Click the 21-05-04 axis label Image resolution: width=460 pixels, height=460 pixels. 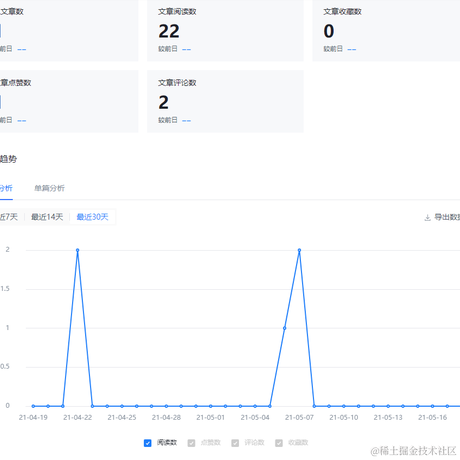click(255, 417)
